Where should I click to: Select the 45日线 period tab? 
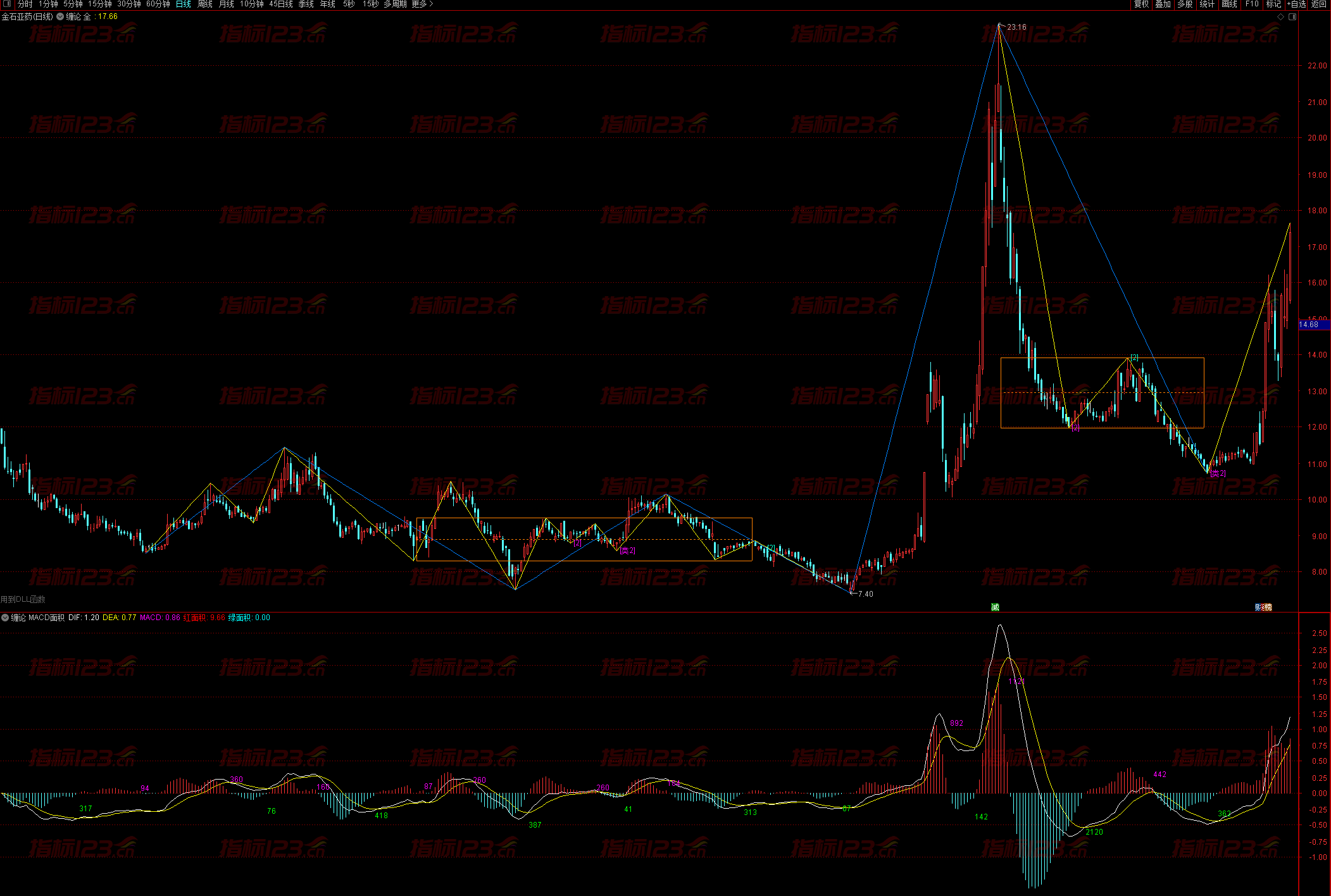click(x=281, y=4)
